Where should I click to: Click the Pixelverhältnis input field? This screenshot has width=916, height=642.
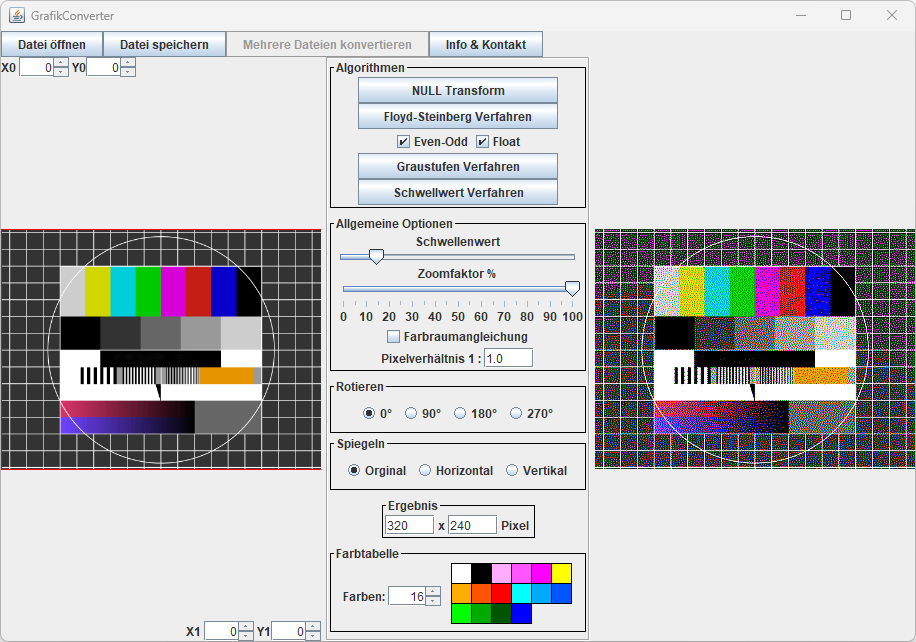508,358
